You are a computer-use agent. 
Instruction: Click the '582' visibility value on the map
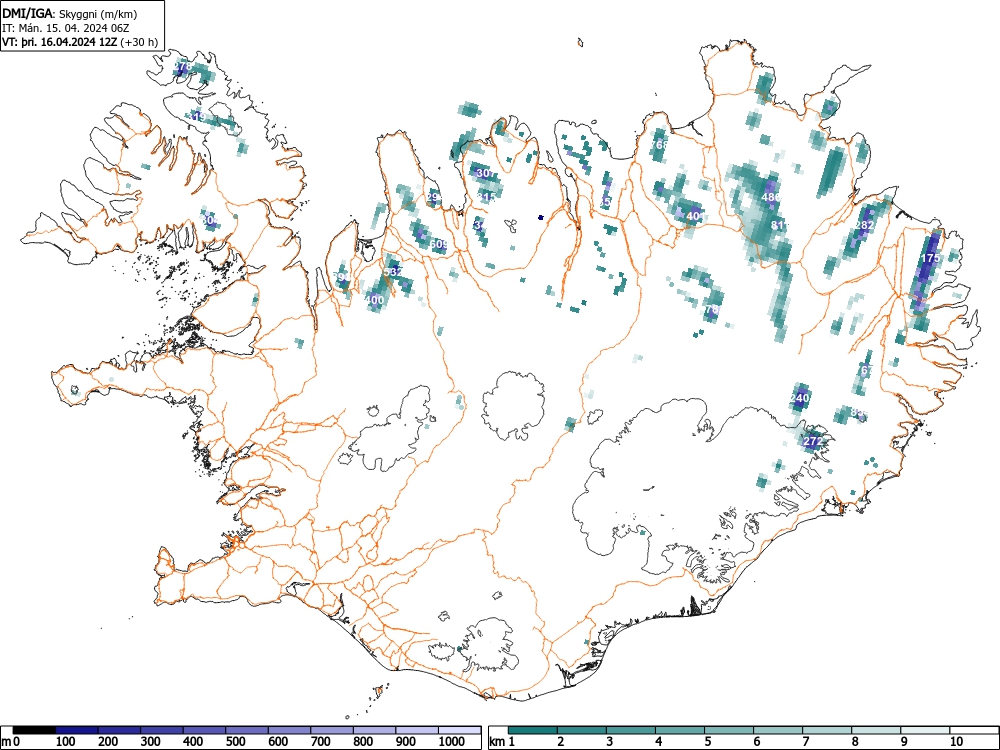pyautogui.click(x=393, y=272)
